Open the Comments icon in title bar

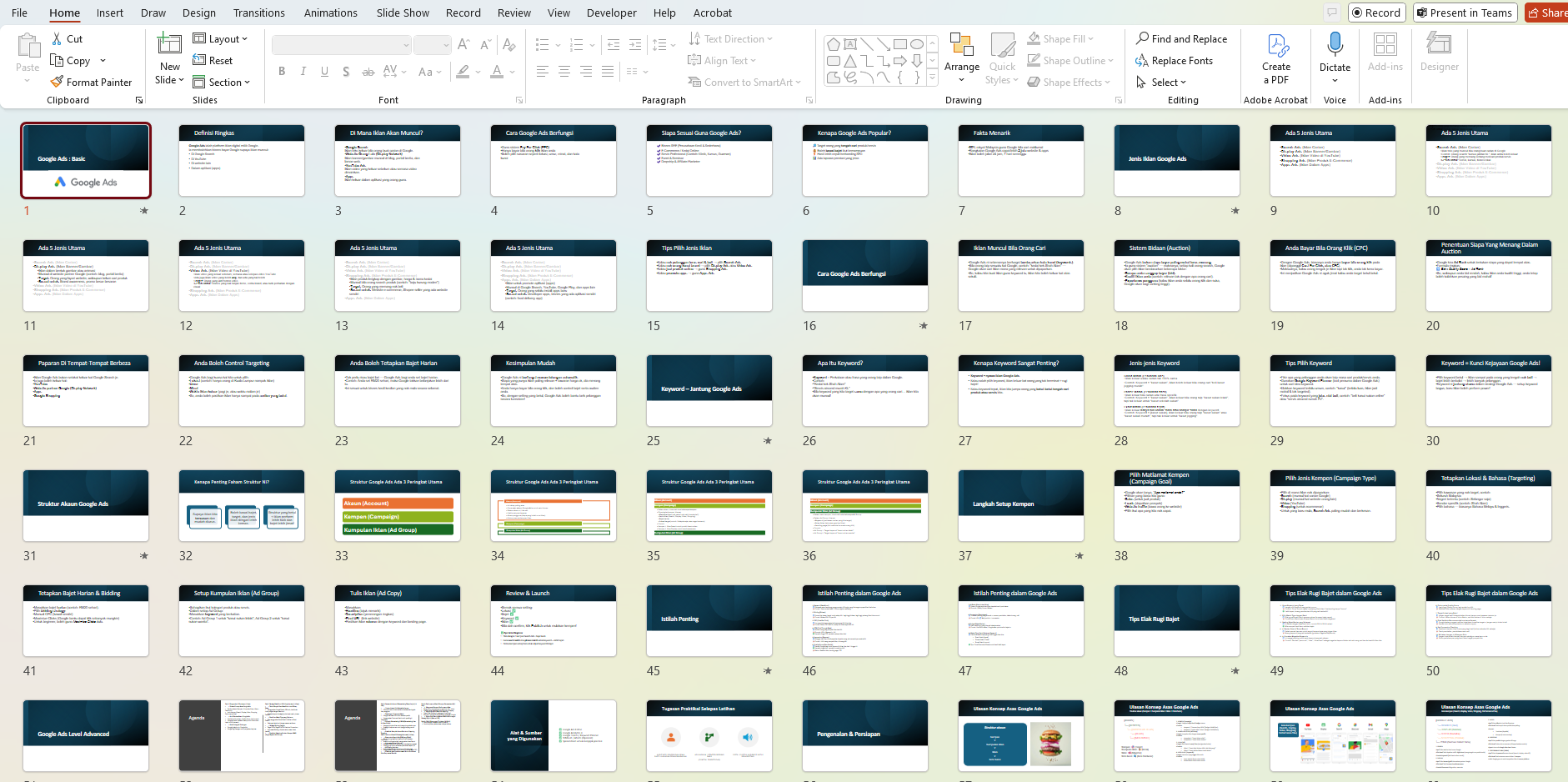(1332, 13)
